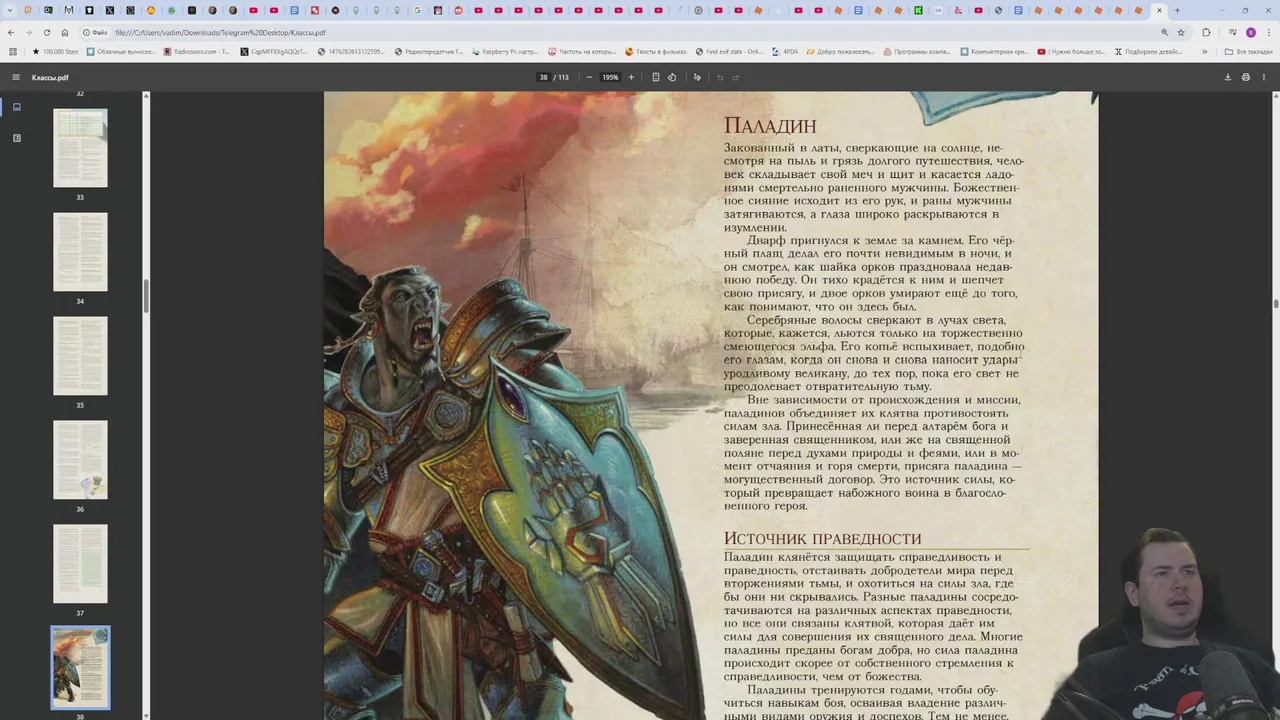This screenshot has width=1280, height=720.
Task: Download the PDF file
Action: [1228, 77]
